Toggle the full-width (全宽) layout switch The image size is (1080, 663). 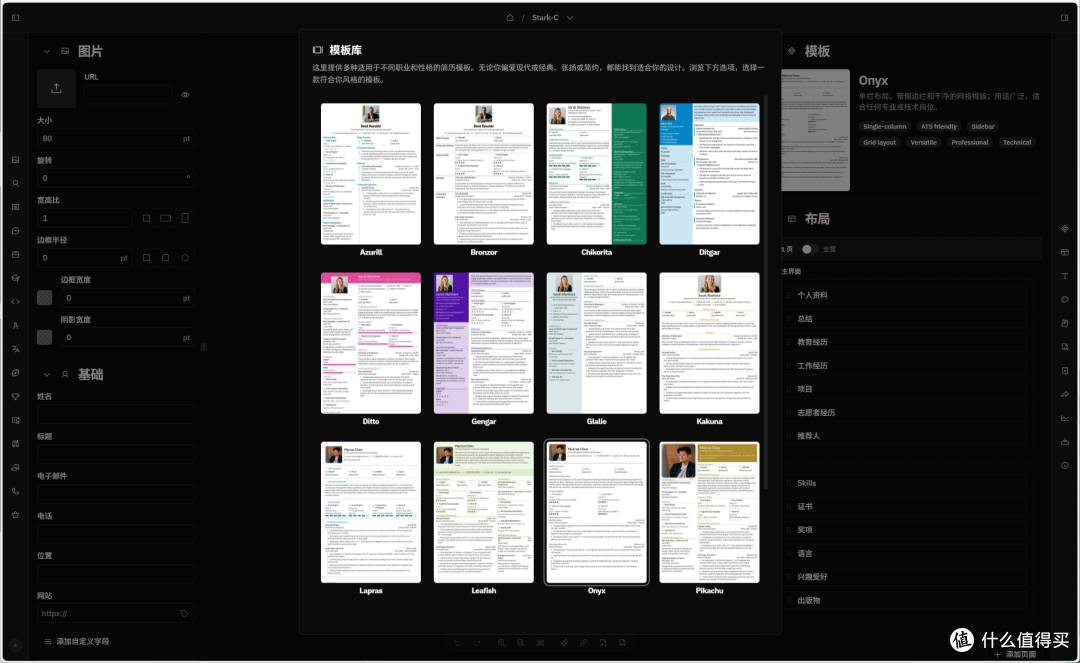point(809,249)
